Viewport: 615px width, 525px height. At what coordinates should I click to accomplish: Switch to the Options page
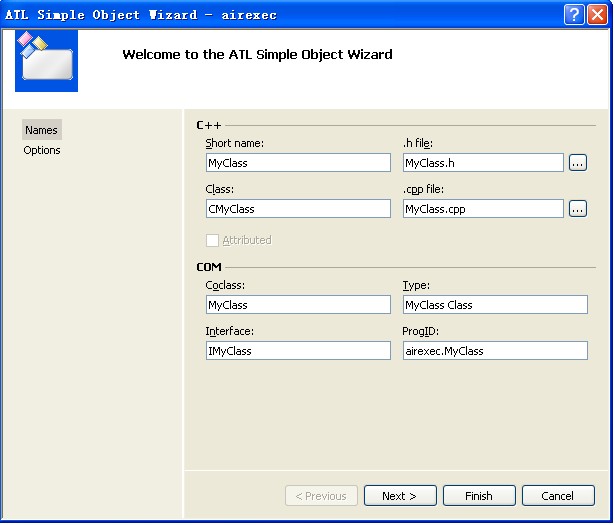tap(42, 150)
